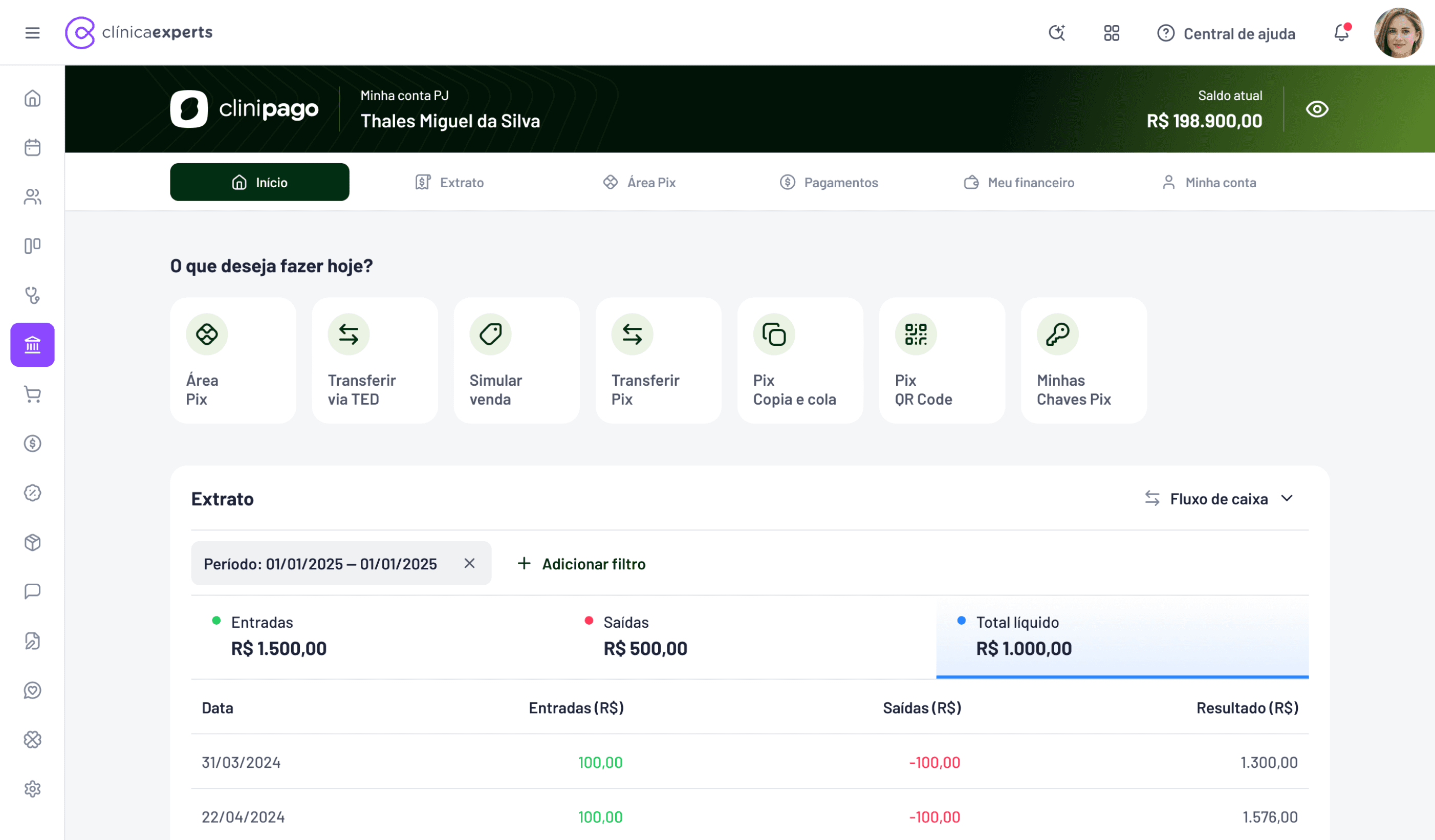Image resolution: width=1435 pixels, height=840 pixels.
Task: Click Adicionar filtro
Action: coord(581,564)
